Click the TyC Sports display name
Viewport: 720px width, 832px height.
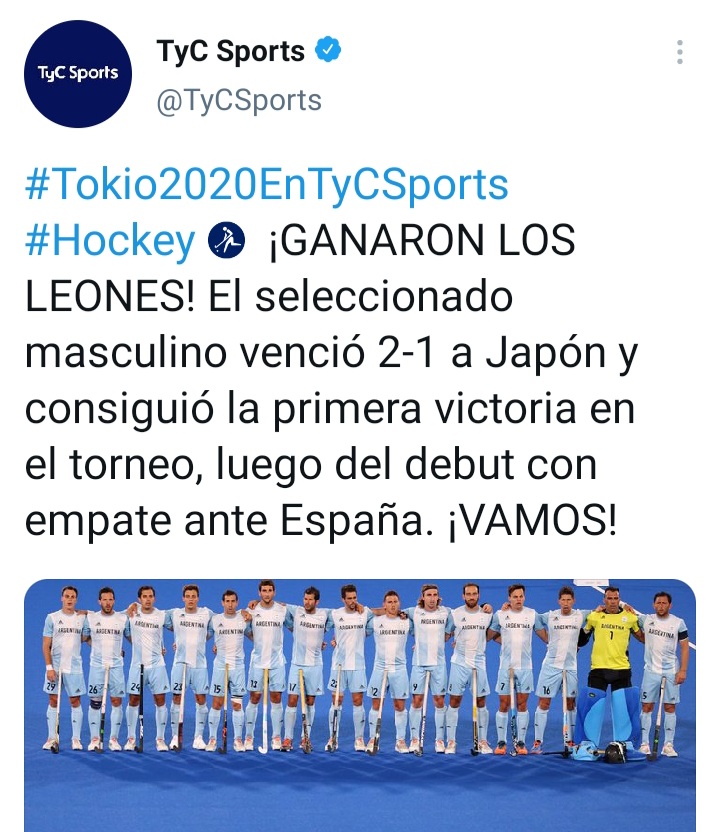(231, 51)
